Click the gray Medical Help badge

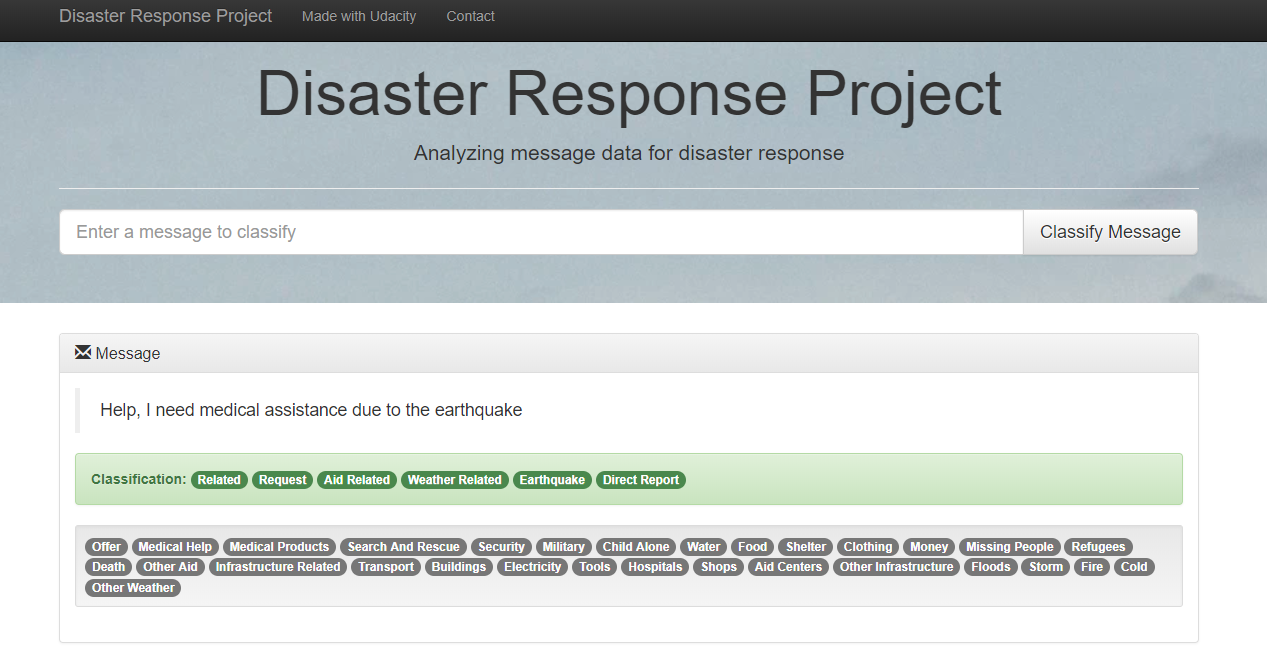(x=175, y=547)
